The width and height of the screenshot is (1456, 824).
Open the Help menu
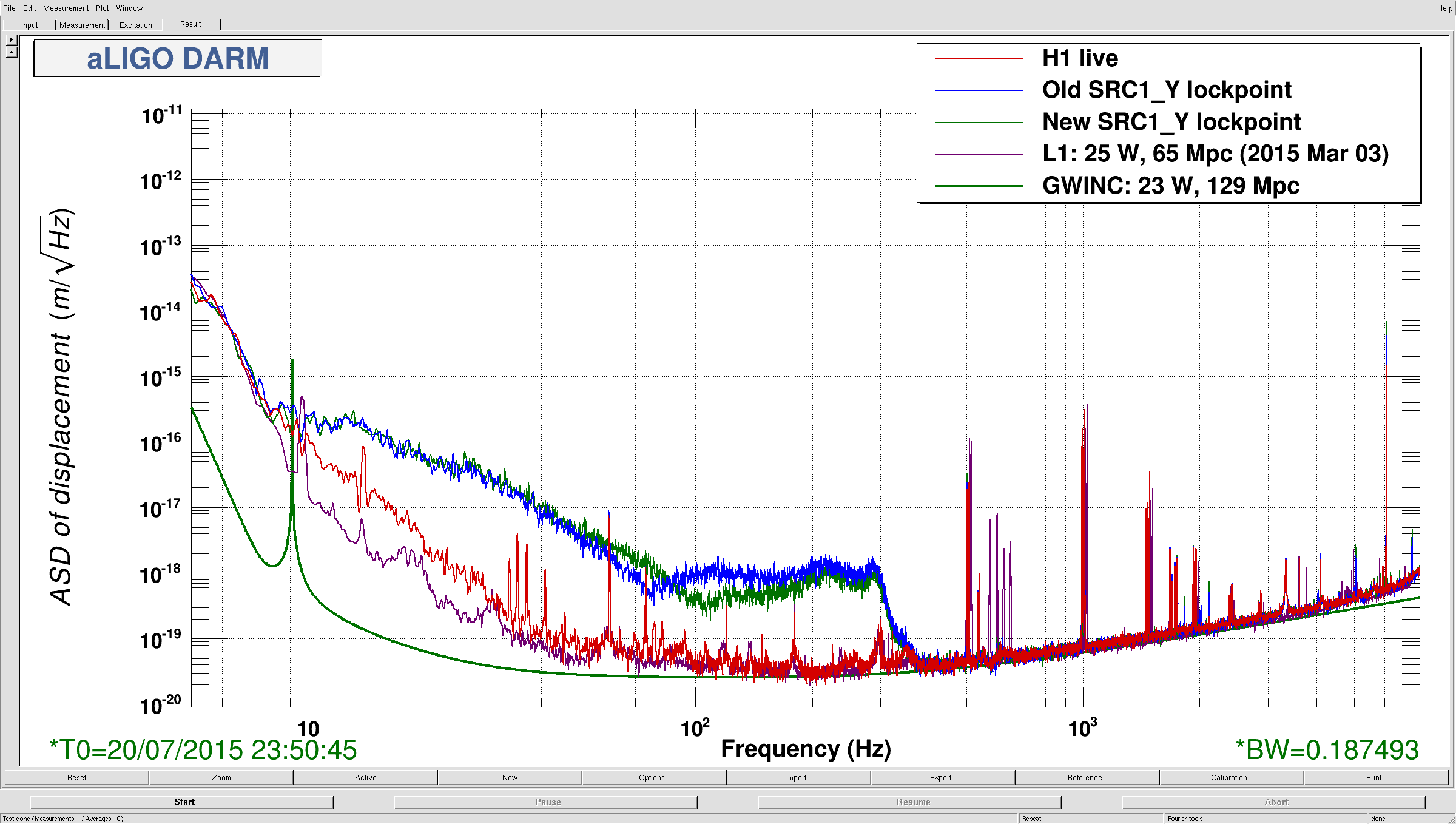(x=1444, y=8)
